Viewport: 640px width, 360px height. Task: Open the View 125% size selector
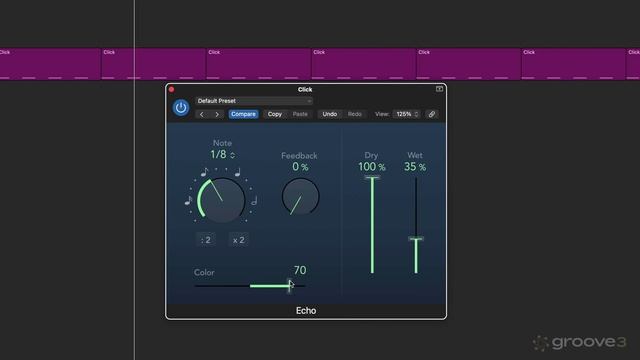coord(407,114)
